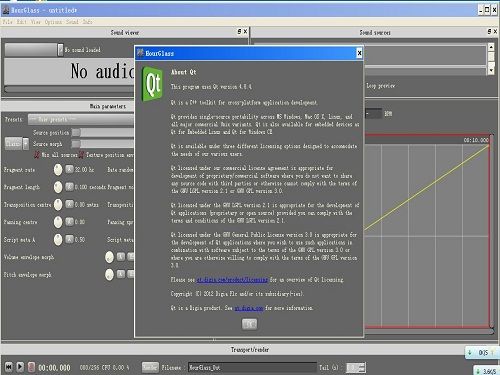The height and width of the screenshot is (375, 500).
Task: Click the Fragment rate knob
Action: [58, 170]
